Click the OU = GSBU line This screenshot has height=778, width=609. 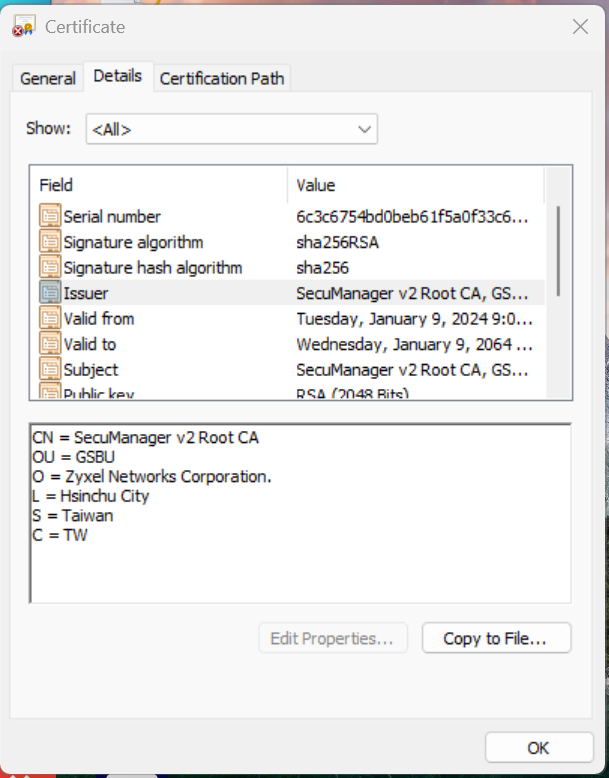point(73,457)
